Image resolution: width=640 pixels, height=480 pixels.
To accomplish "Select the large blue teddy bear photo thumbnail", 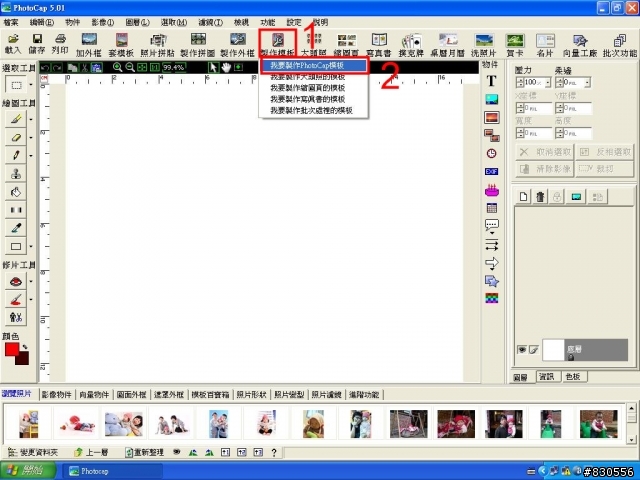I will (124, 424).
